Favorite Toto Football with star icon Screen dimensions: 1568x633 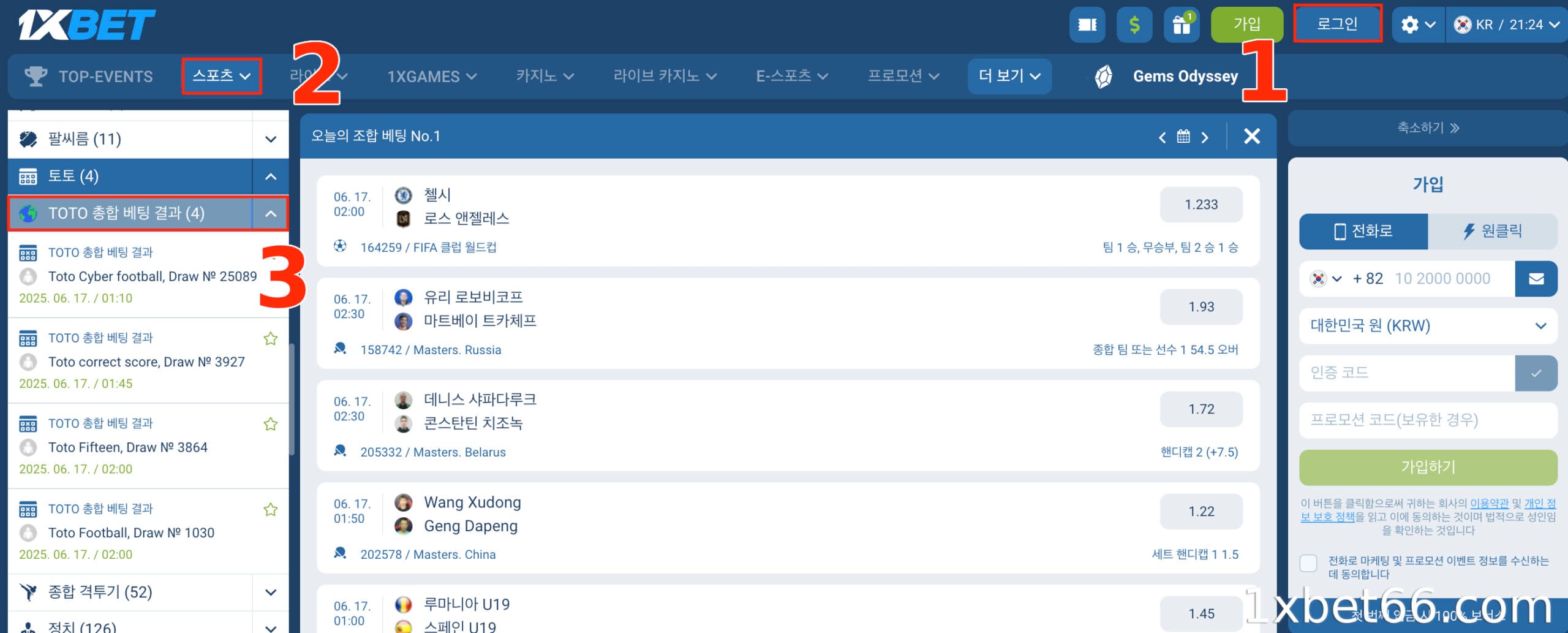pos(270,509)
